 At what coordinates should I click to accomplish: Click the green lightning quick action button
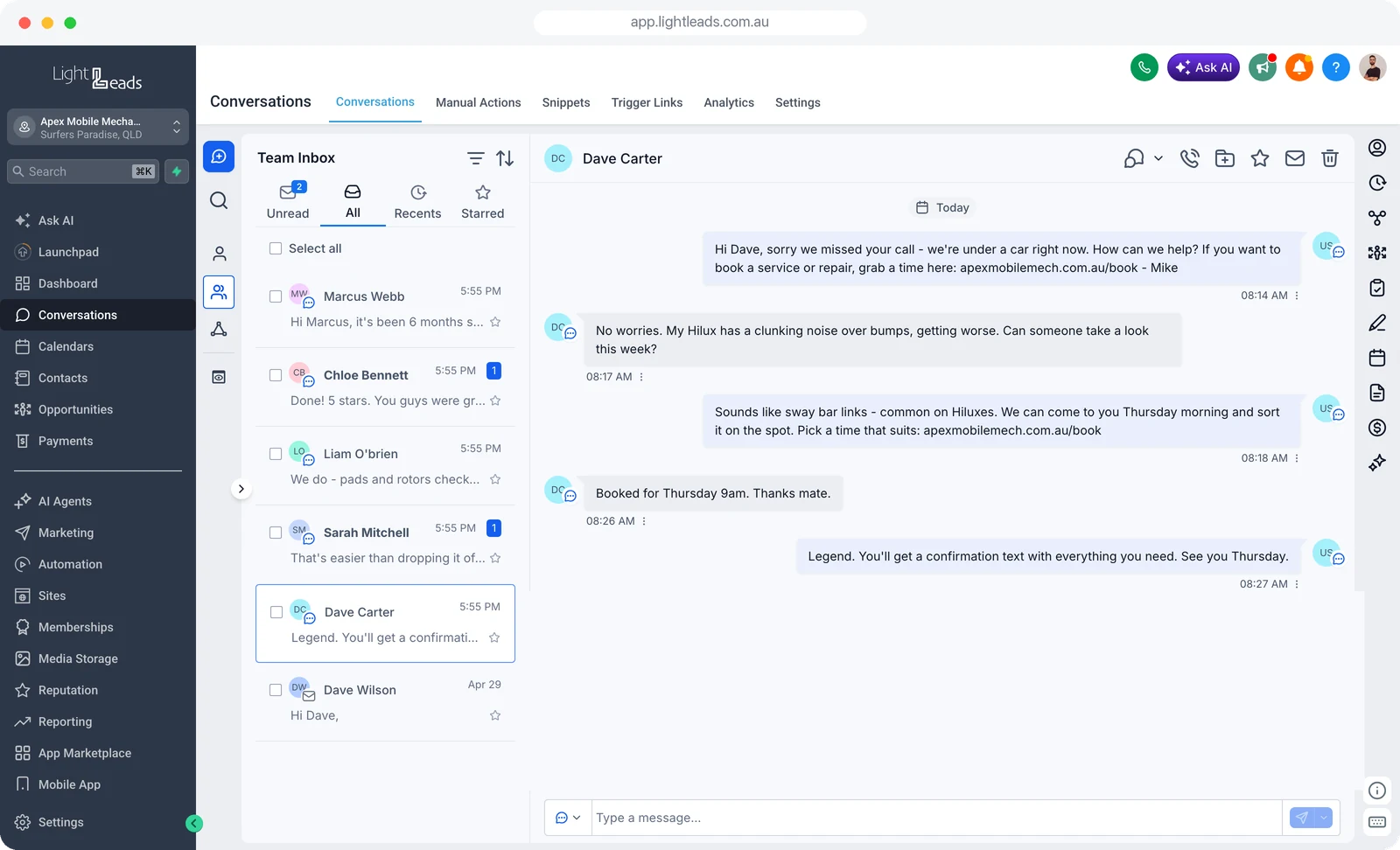click(x=177, y=171)
